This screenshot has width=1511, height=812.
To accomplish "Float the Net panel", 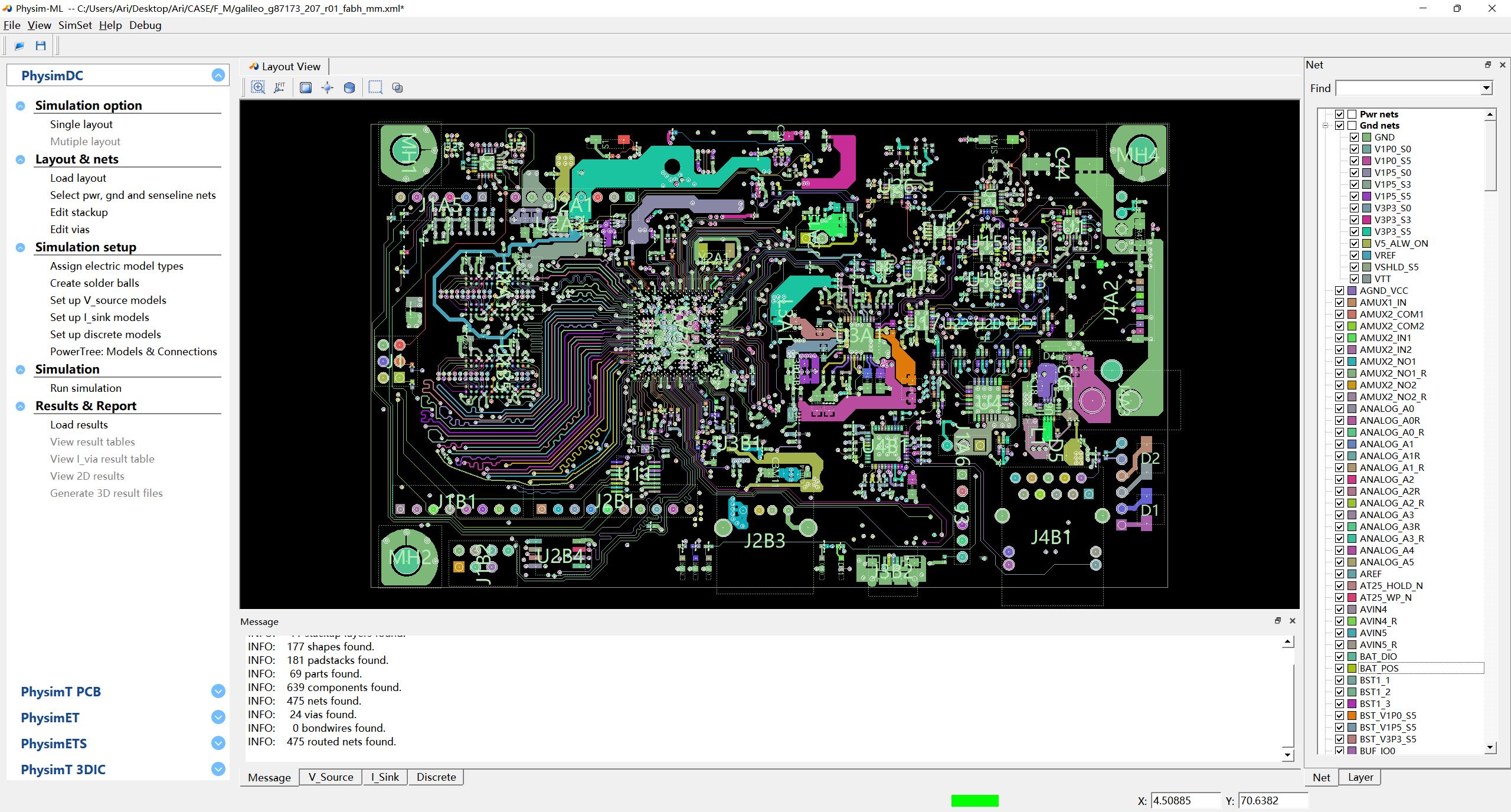I will (x=1488, y=65).
